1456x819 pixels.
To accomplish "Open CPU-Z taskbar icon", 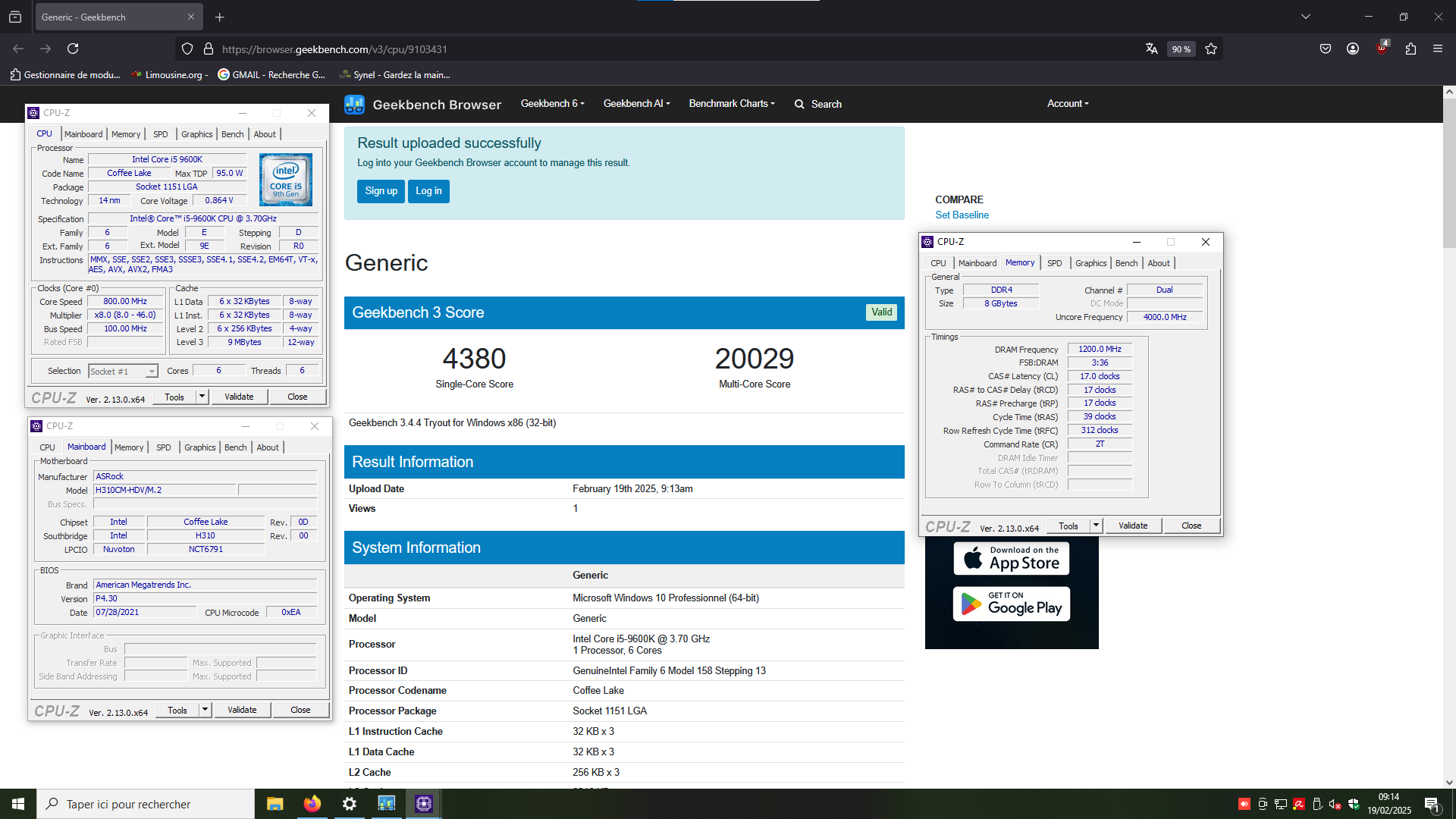I will pos(423,804).
